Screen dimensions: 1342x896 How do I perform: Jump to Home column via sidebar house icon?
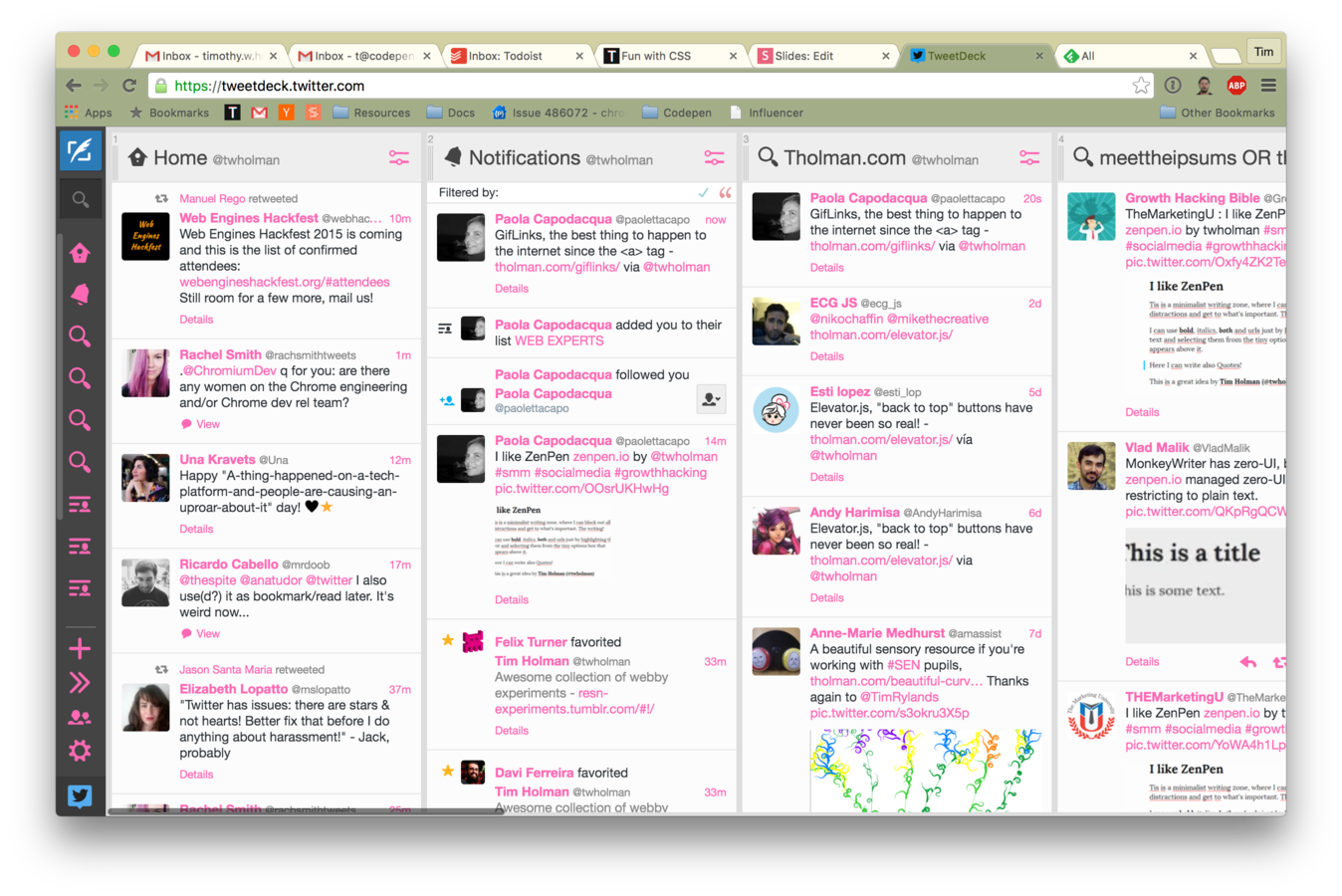point(80,253)
